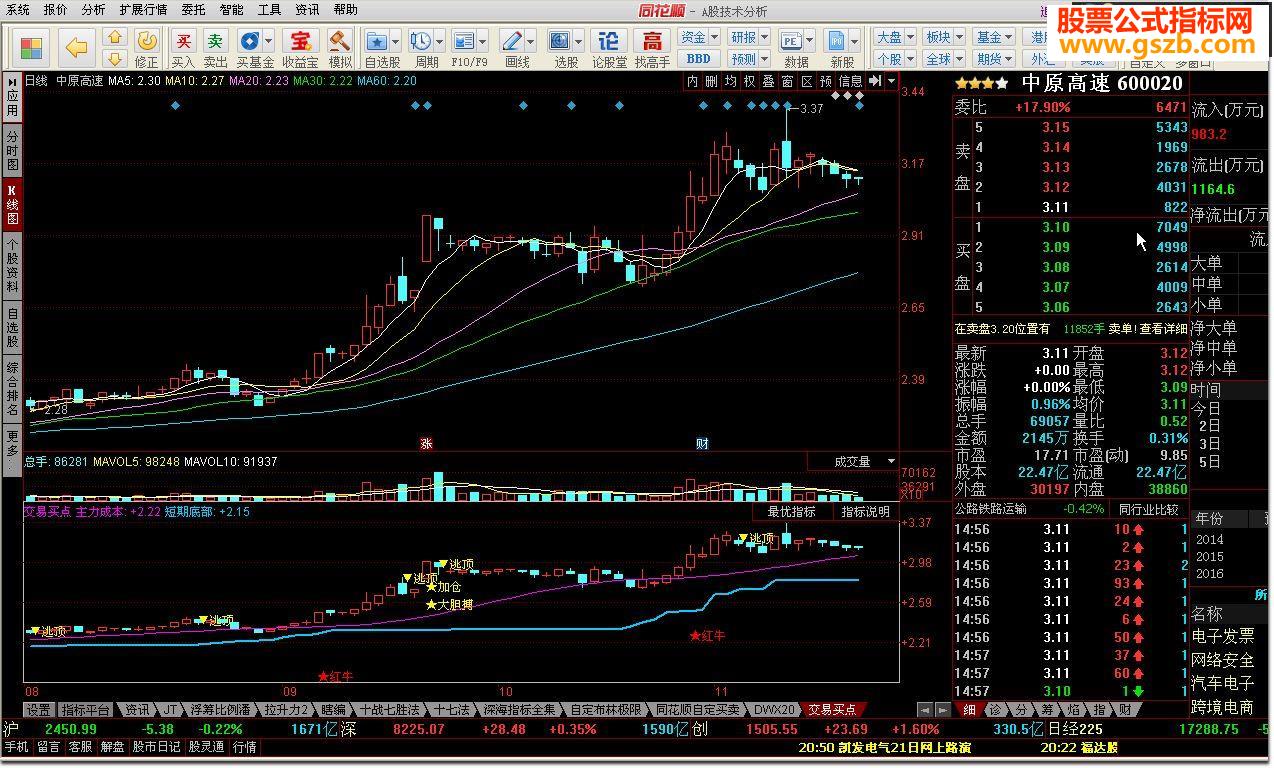Open the 卖出 sell icon
The width and height of the screenshot is (1274, 768).
pos(216,41)
